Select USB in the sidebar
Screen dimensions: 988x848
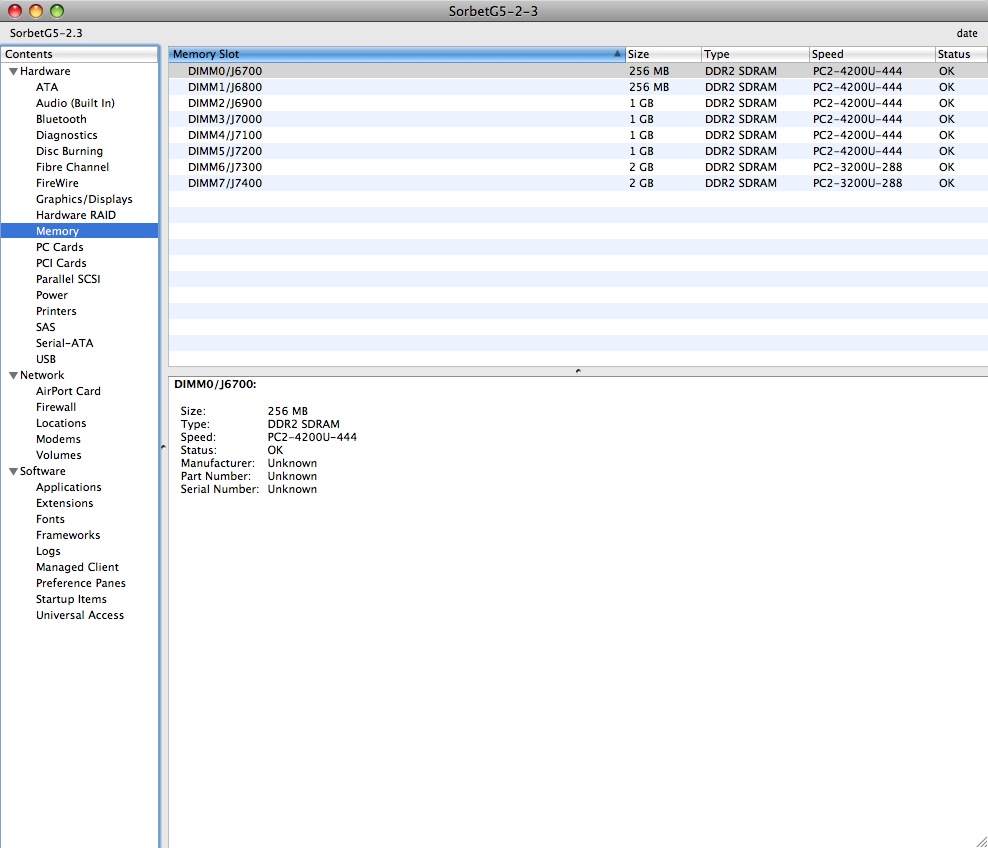coord(46,359)
